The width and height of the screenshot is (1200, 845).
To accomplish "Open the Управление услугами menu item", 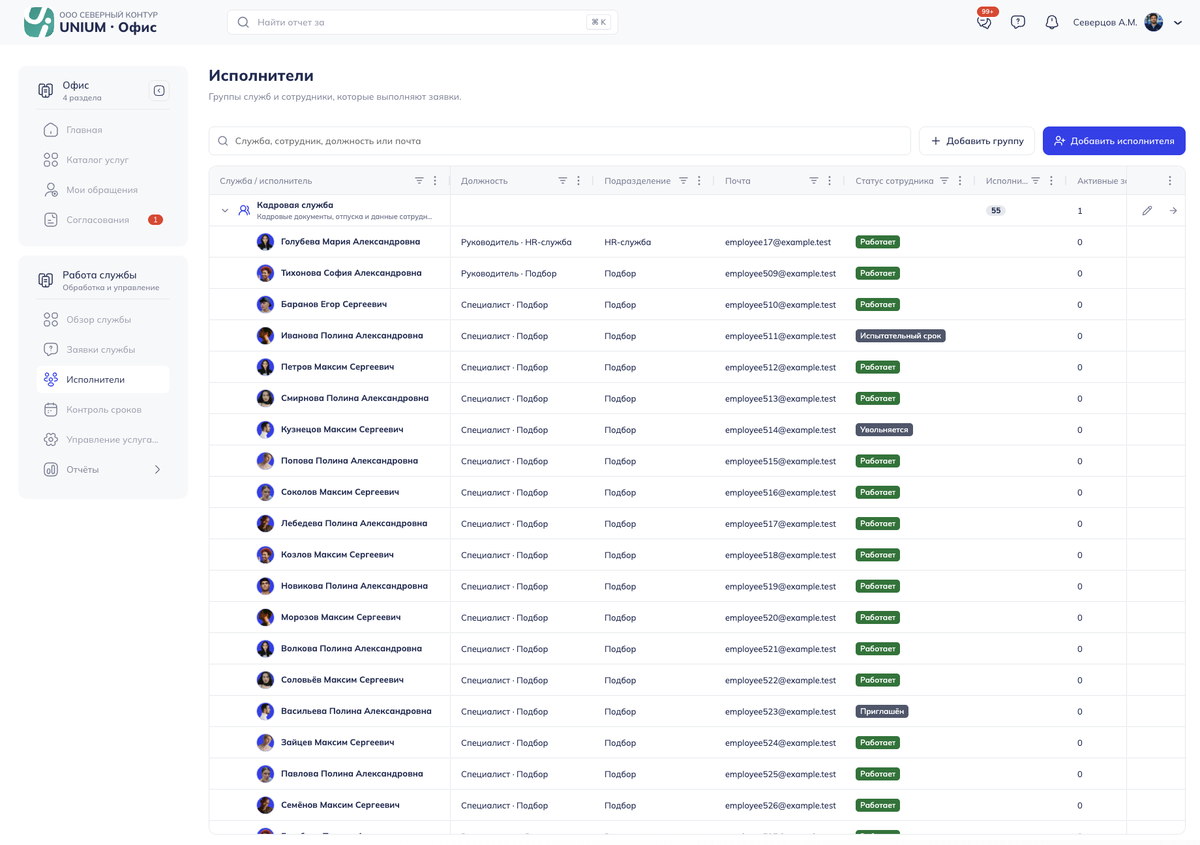I will [103, 440].
